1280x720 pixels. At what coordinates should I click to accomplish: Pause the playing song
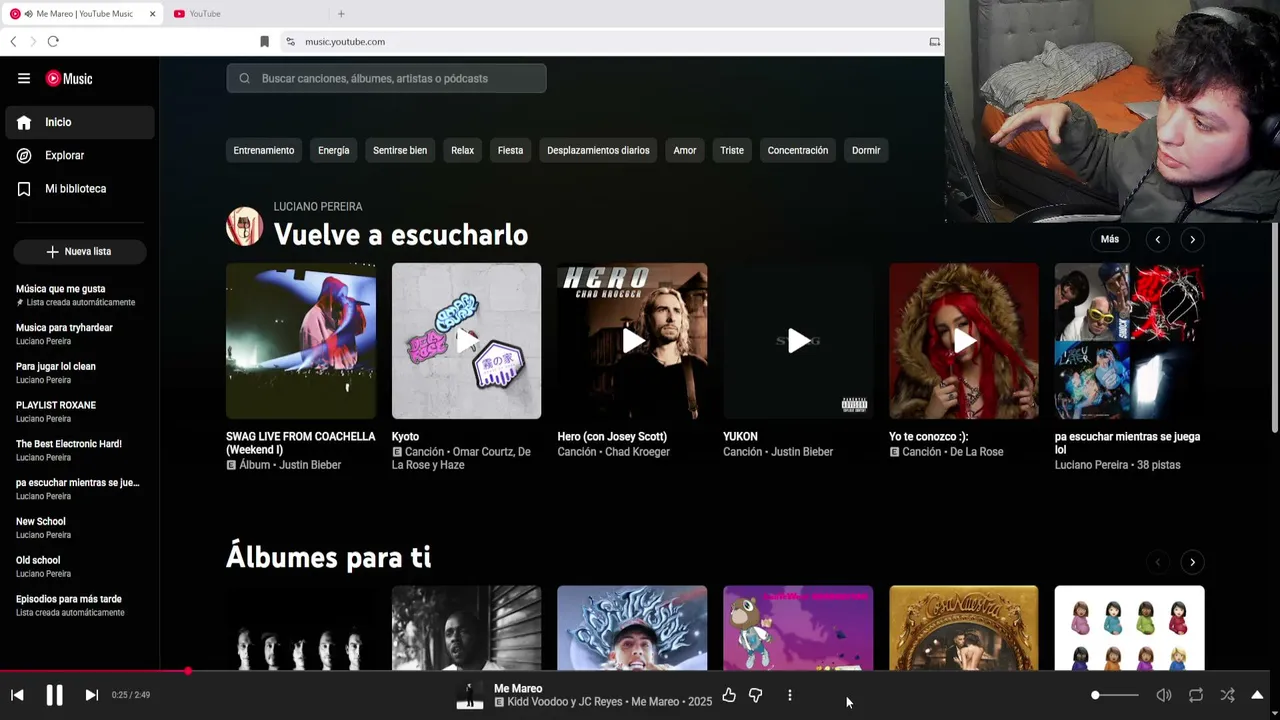pyautogui.click(x=54, y=695)
